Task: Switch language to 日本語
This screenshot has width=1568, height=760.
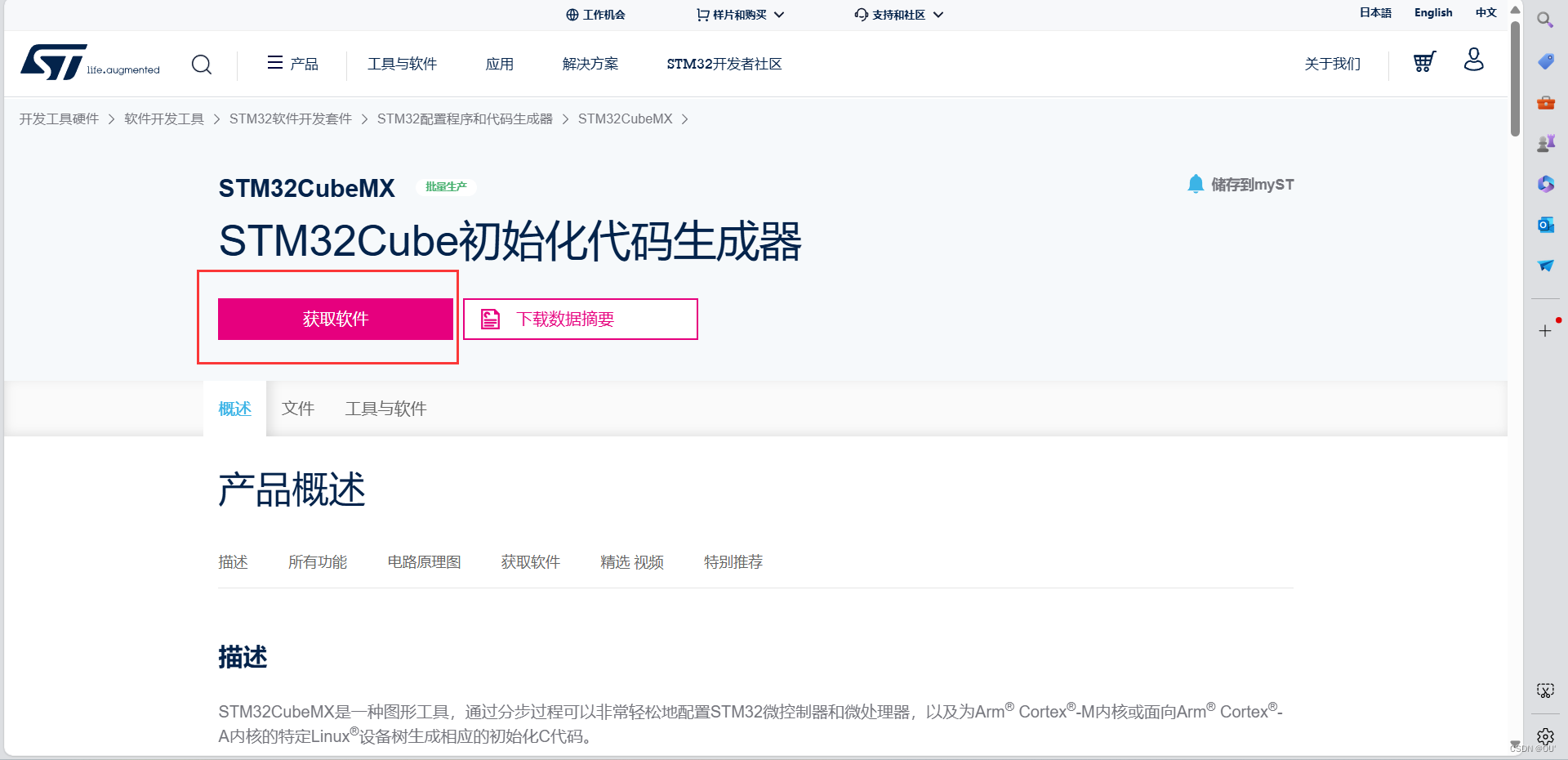Action: click(1375, 13)
